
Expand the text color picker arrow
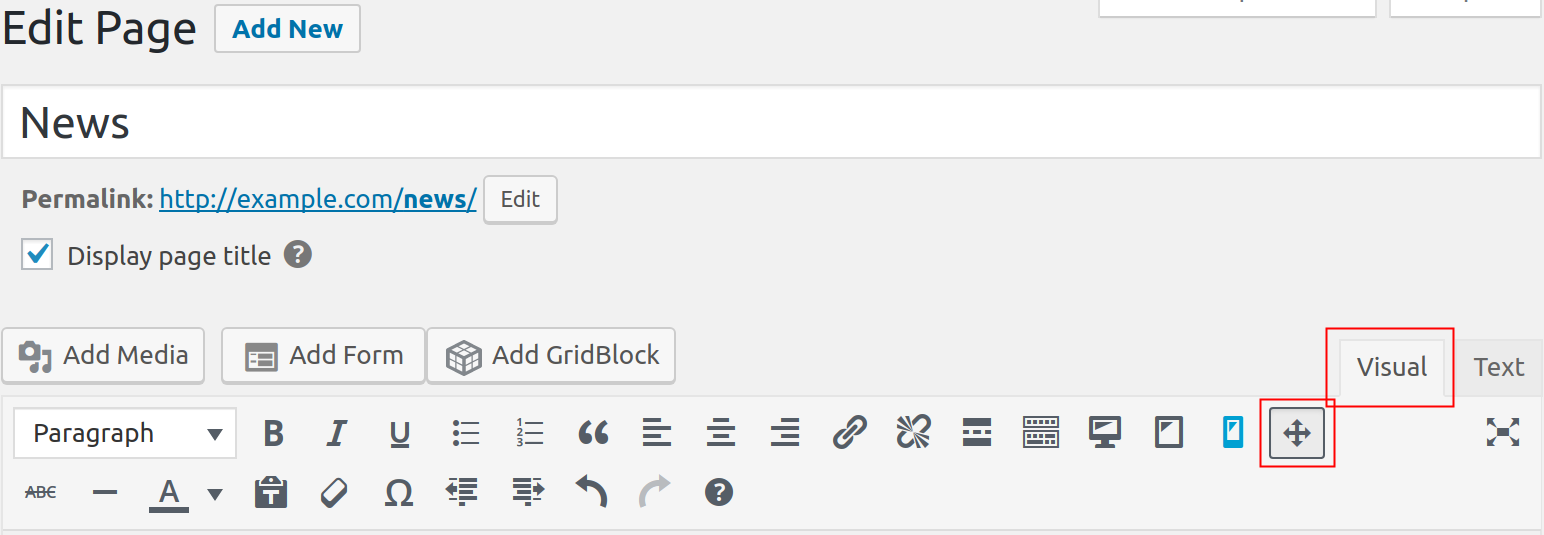pyautogui.click(x=214, y=493)
